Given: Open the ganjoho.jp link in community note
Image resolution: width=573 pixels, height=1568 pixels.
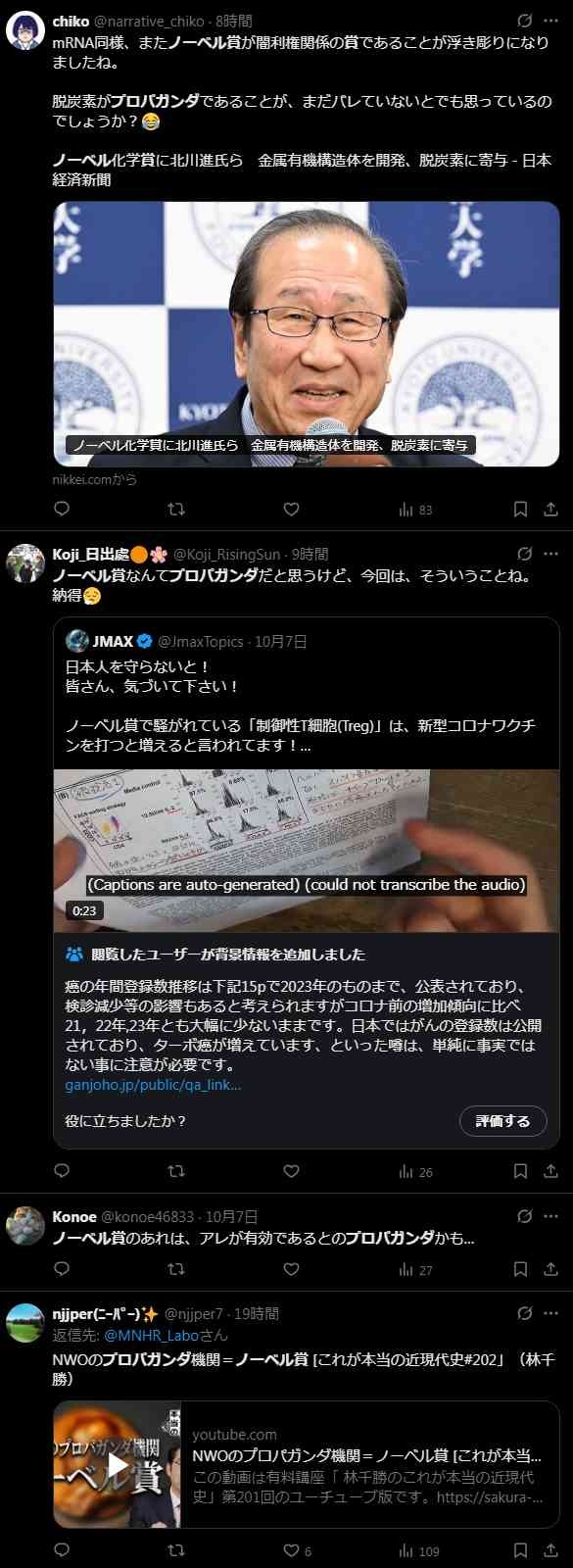Looking at the screenshot, I should click(x=153, y=1085).
